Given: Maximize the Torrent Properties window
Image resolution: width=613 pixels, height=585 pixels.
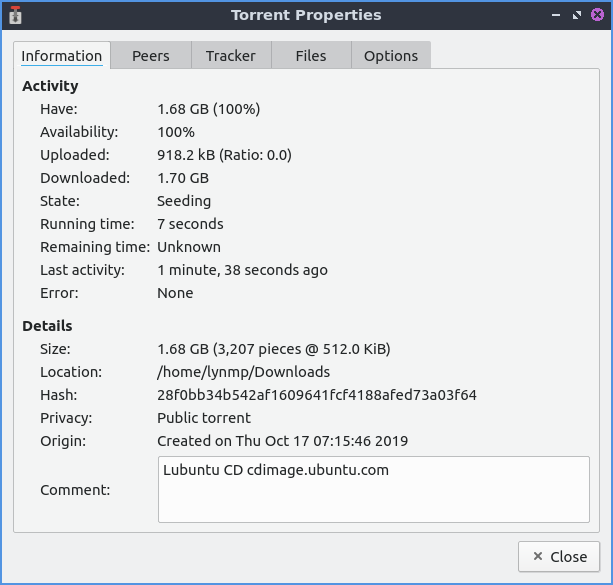Looking at the screenshot, I should [577, 15].
